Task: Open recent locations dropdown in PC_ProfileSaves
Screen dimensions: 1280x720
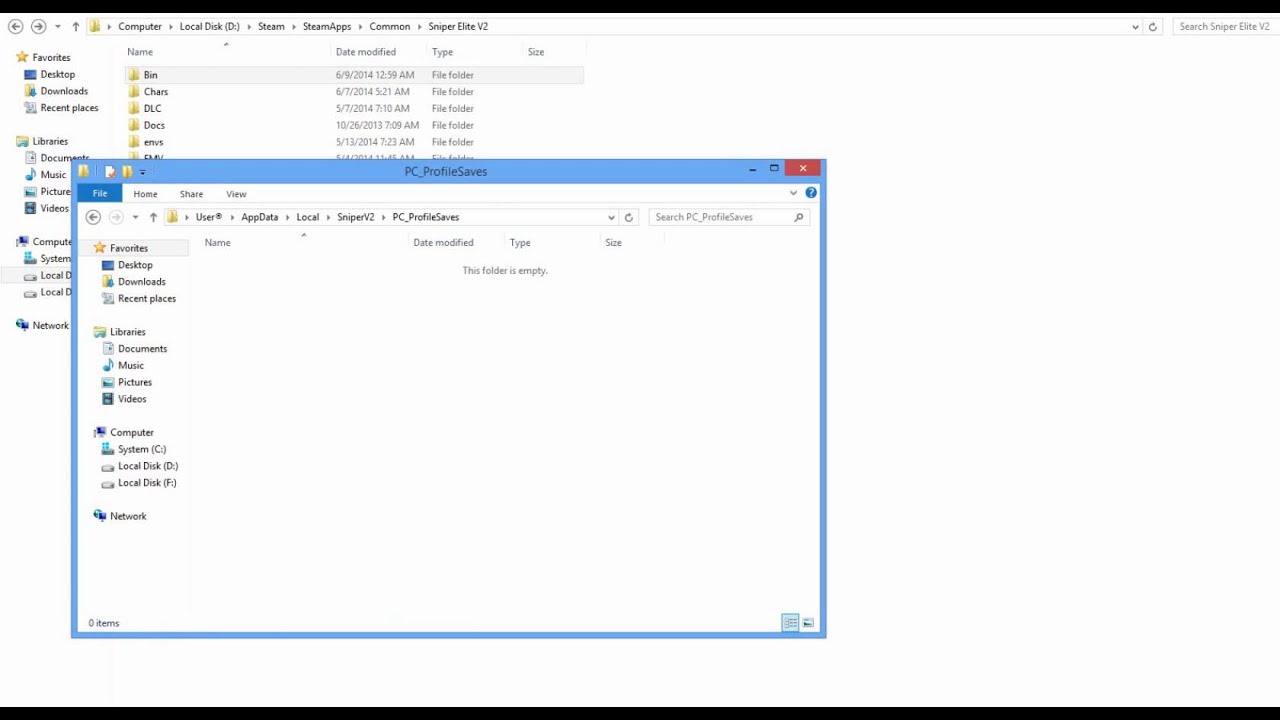Action: (135, 217)
